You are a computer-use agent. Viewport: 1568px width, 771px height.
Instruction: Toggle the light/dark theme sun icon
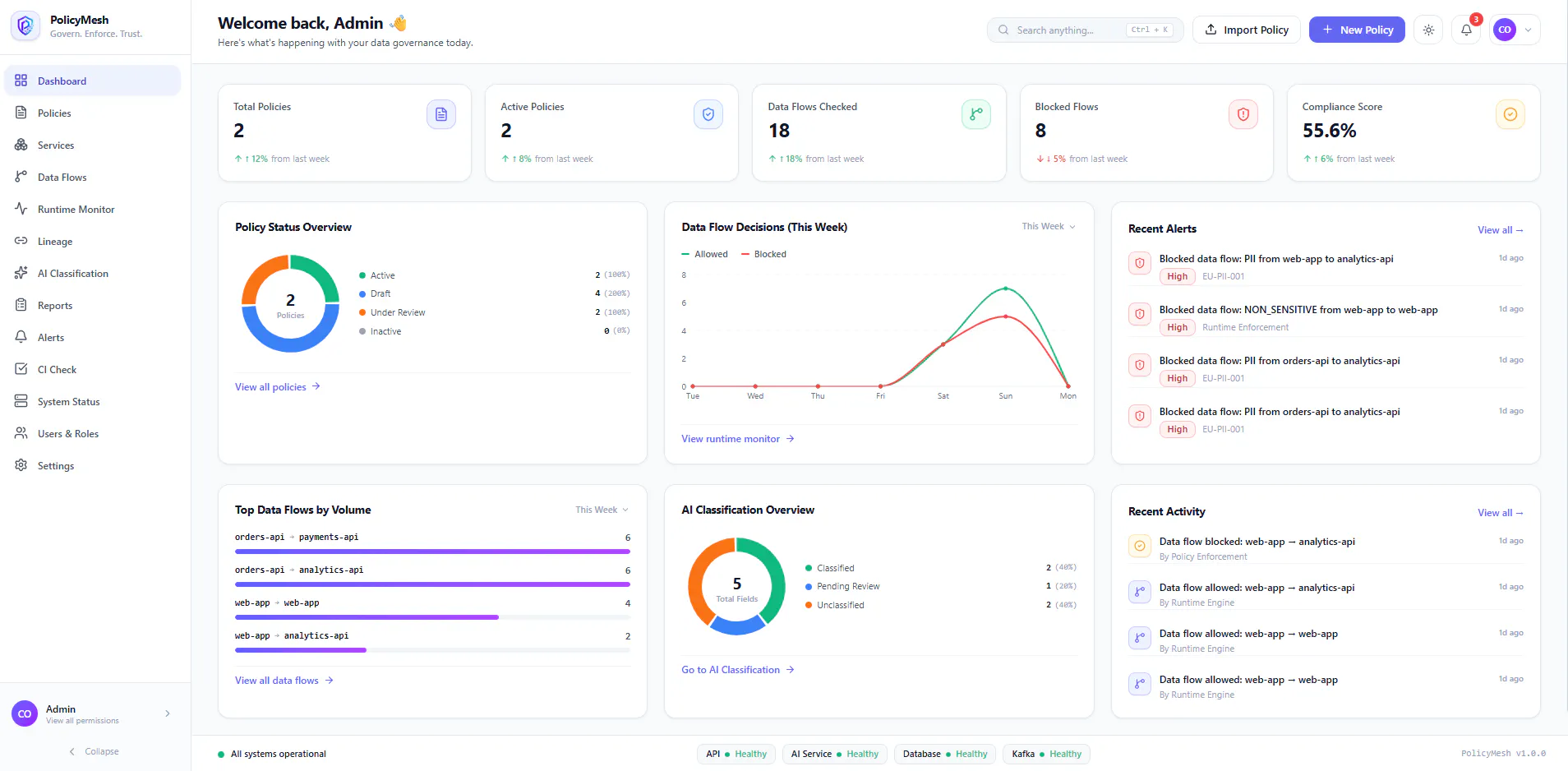pyautogui.click(x=1428, y=30)
